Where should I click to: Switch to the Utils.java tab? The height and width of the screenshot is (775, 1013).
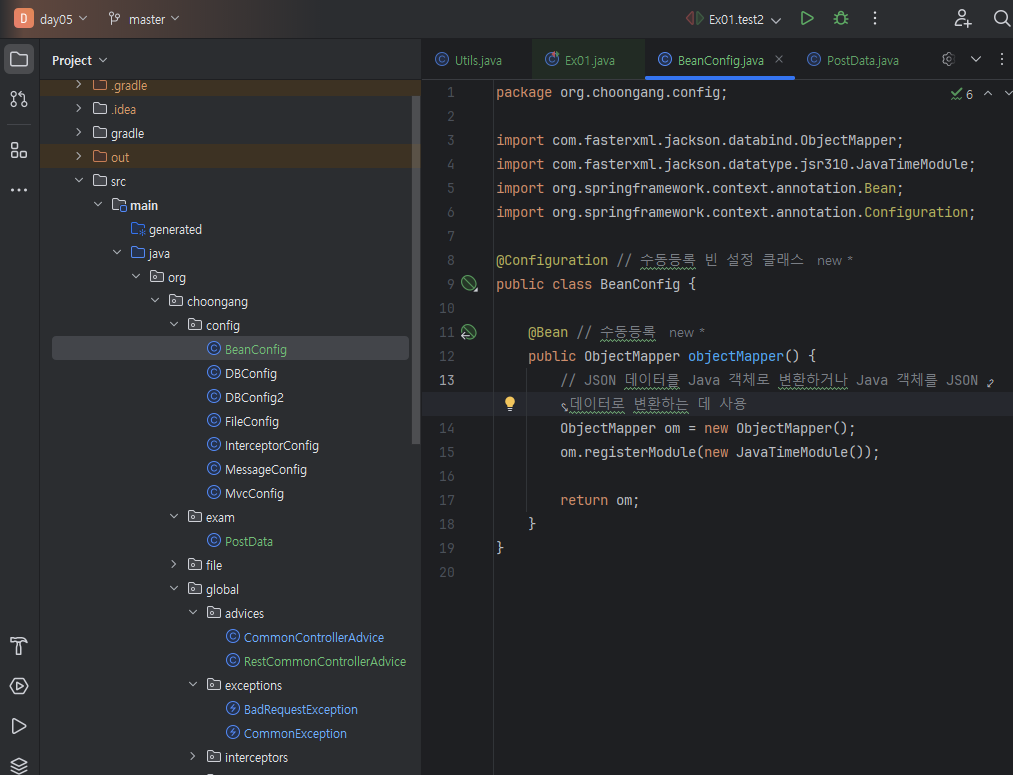[477, 60]
